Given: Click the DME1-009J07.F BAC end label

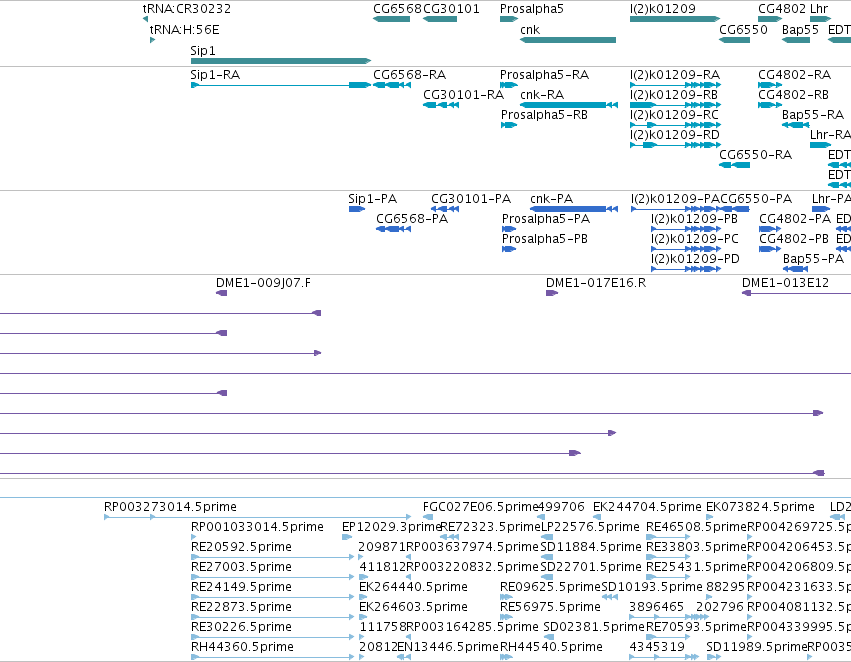Looking at the screenshot, I should (263, 283).
